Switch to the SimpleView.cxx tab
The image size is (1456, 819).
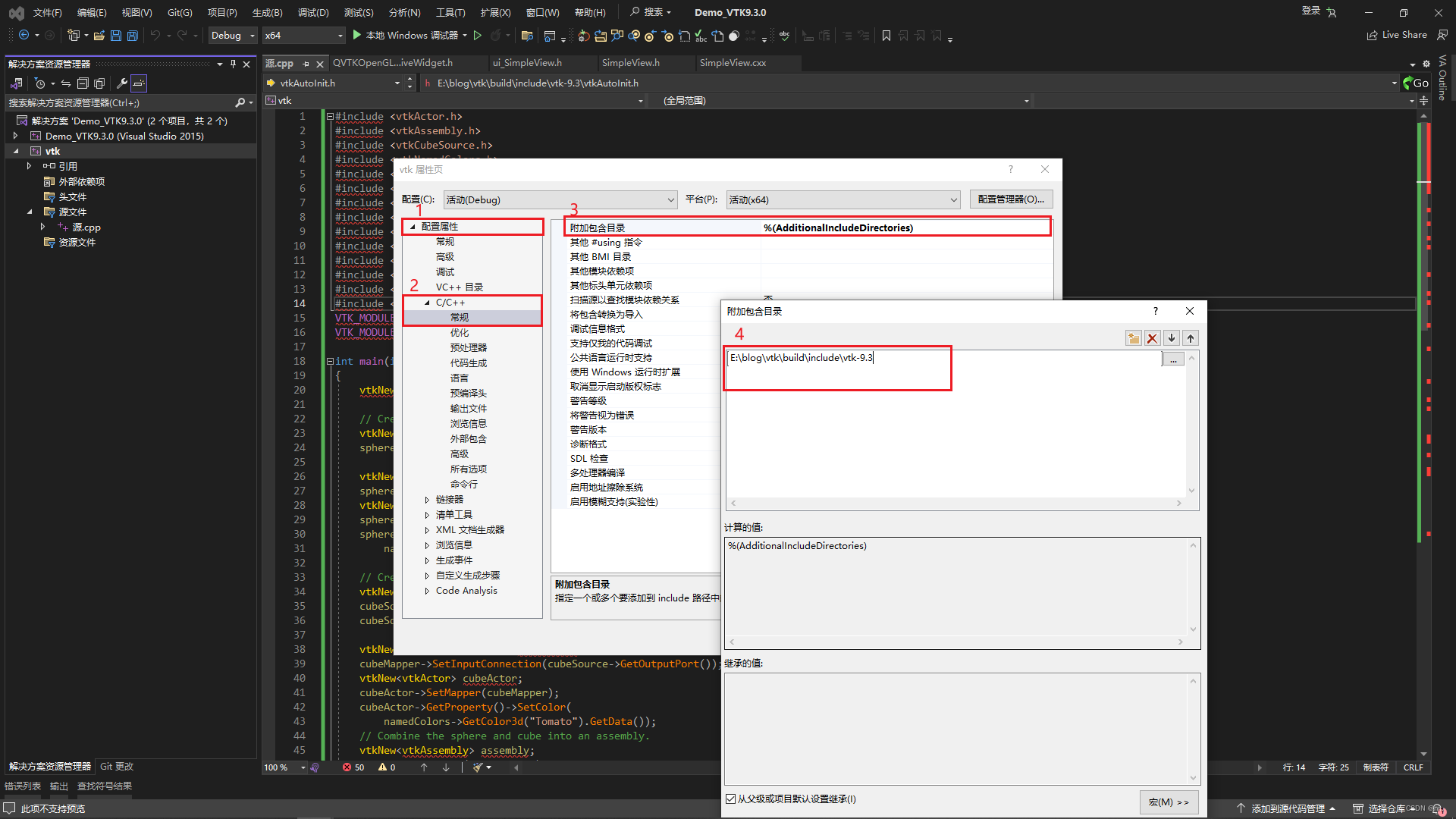click(x=732, y=63)
